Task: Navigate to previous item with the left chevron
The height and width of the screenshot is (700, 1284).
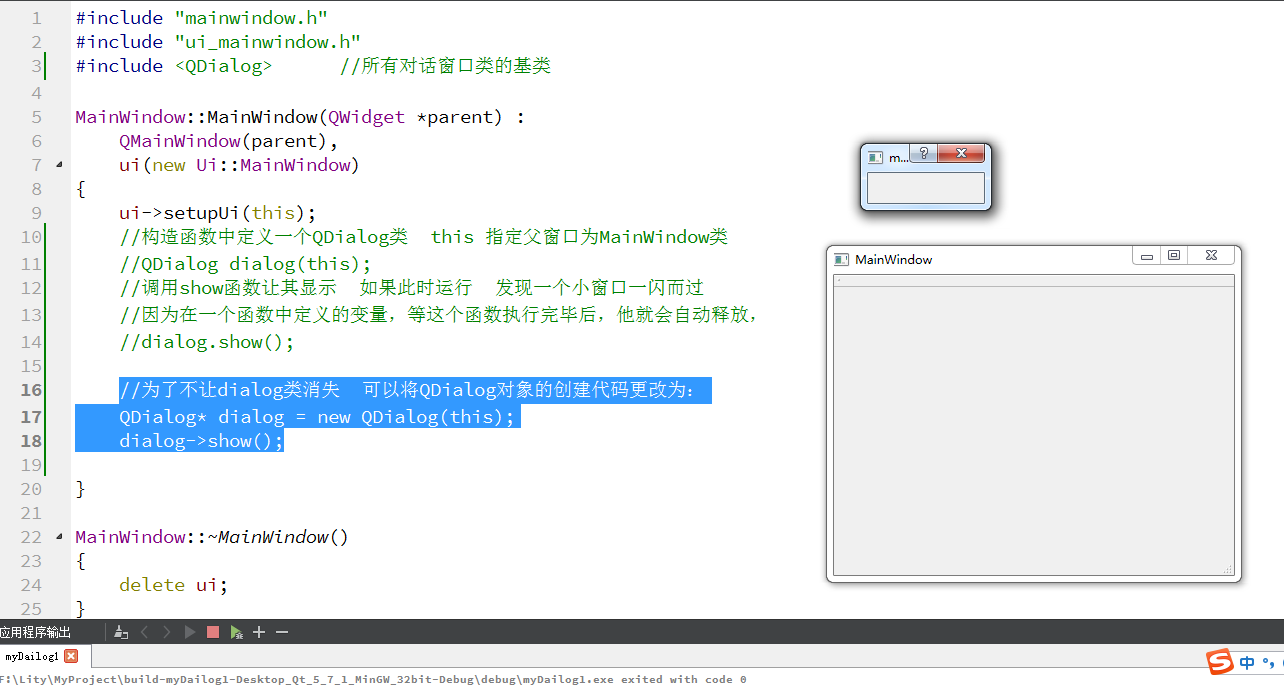Action: (145, 632)
